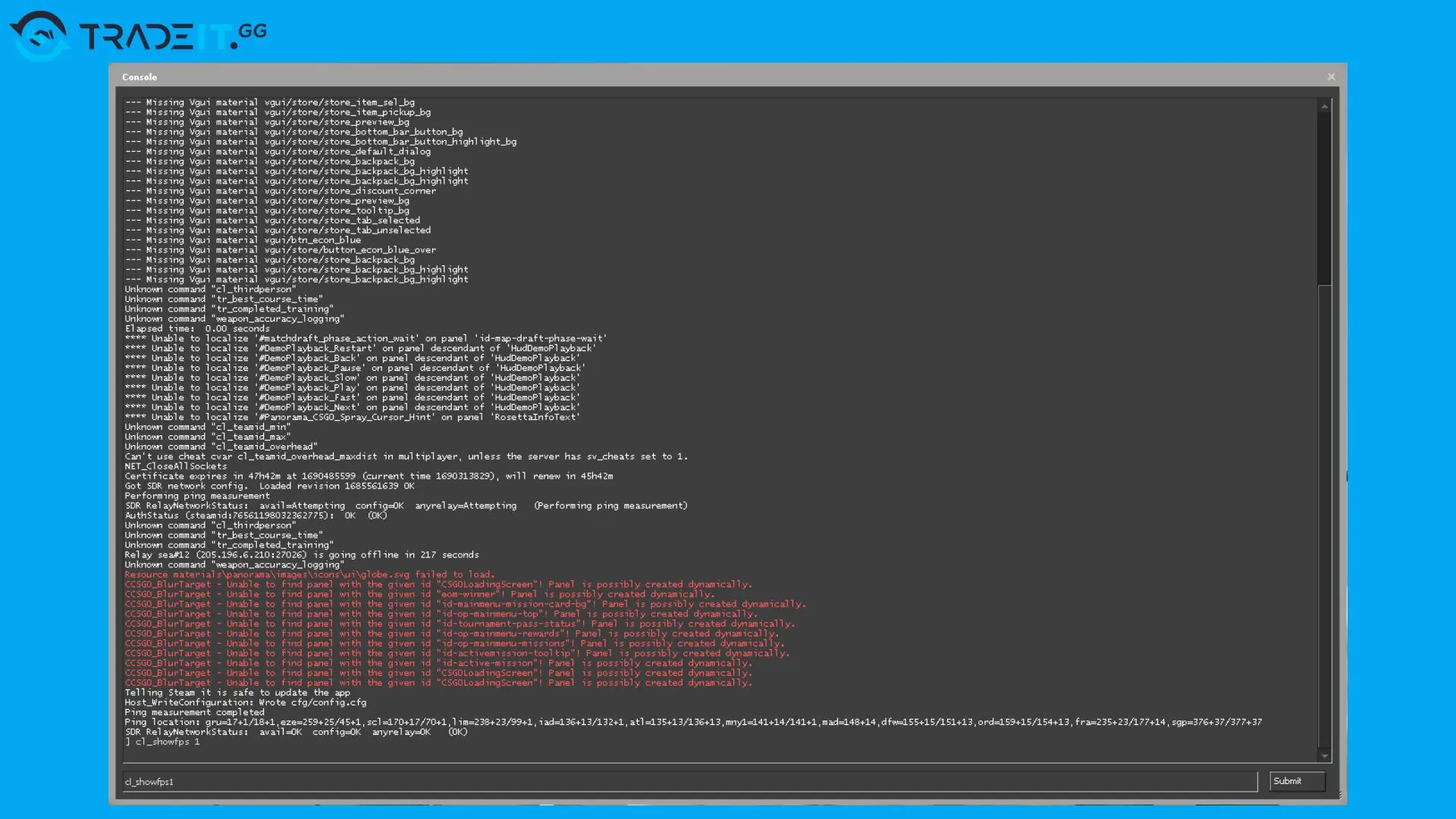Click the scrollbar down arrow in console
Image resolution: width=1456 pixels, height=819 pixels.
[x=1324, y=755]
